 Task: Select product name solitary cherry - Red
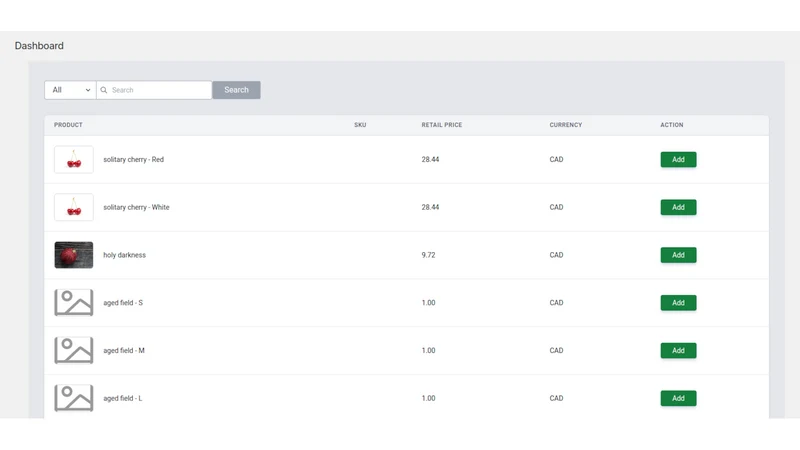pos(134,160)
